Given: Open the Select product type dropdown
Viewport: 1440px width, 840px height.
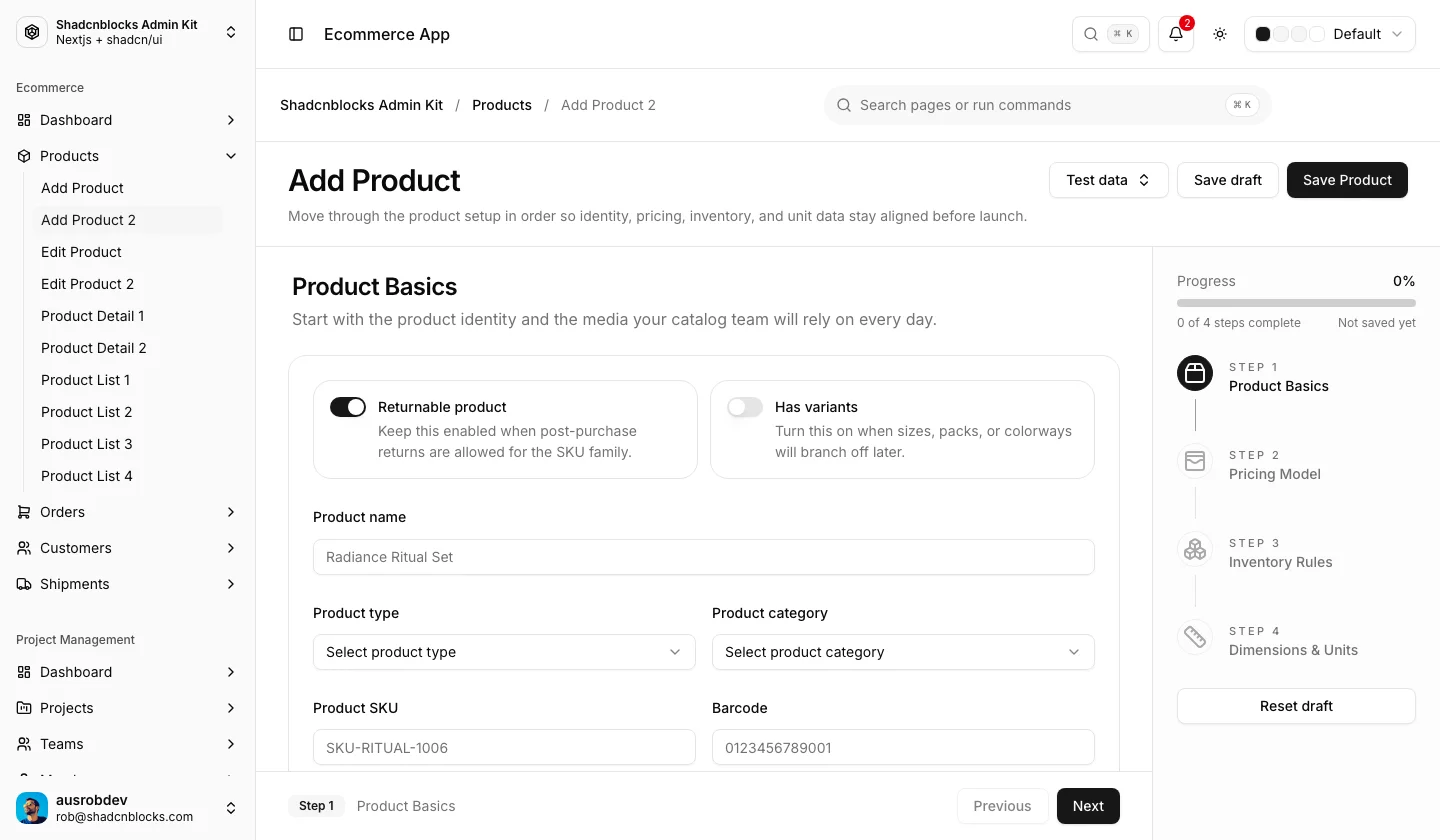Looking at the screenshot, I should (x=504, y=652).
